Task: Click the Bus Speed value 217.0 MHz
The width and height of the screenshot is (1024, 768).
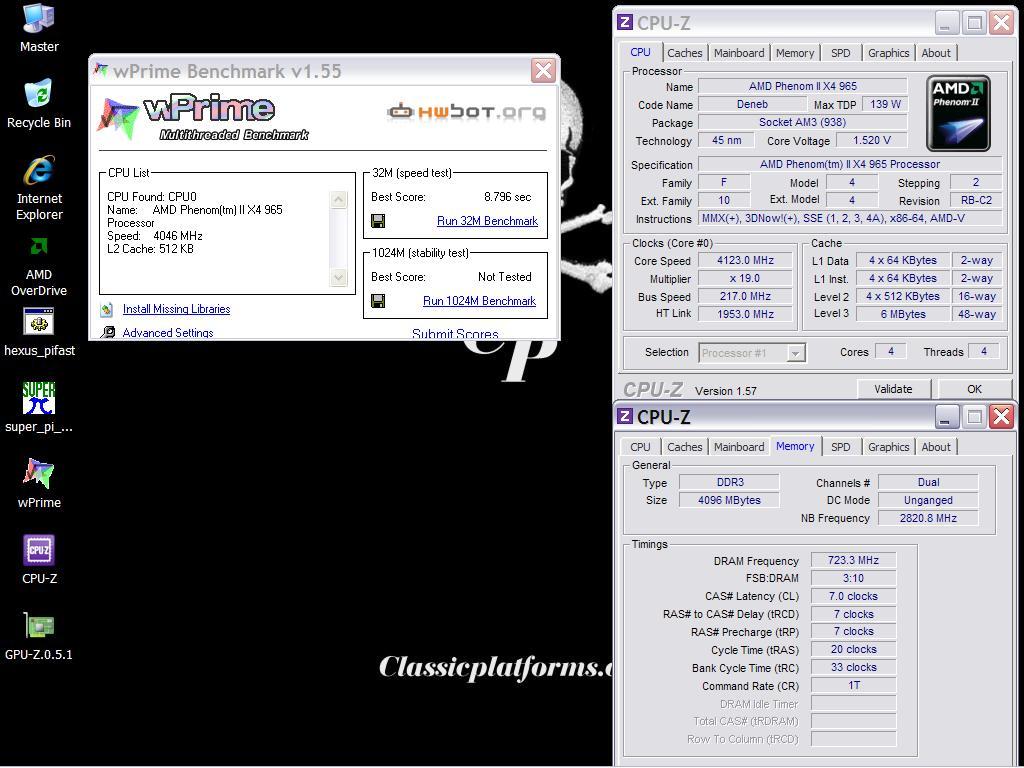Action: tap(745, 296)
